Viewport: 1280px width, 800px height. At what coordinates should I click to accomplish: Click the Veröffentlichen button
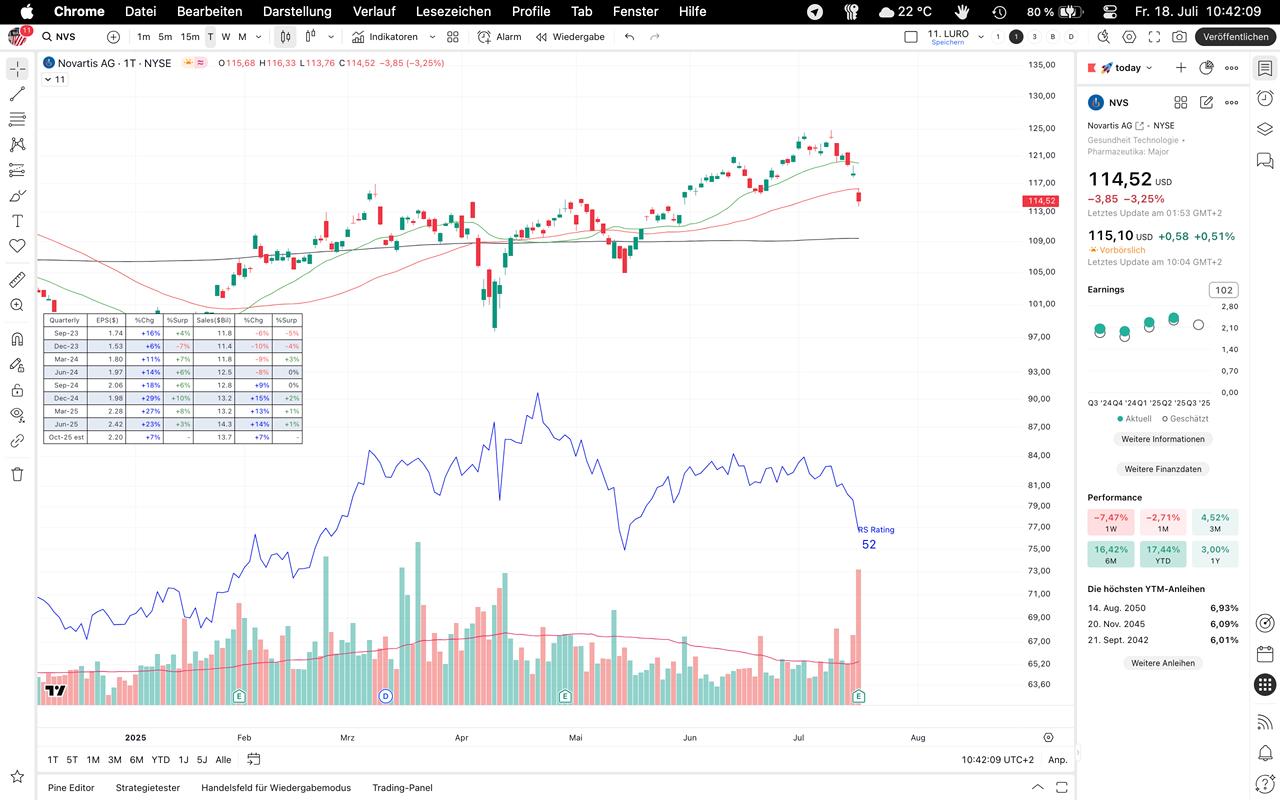click(1235, 37)
